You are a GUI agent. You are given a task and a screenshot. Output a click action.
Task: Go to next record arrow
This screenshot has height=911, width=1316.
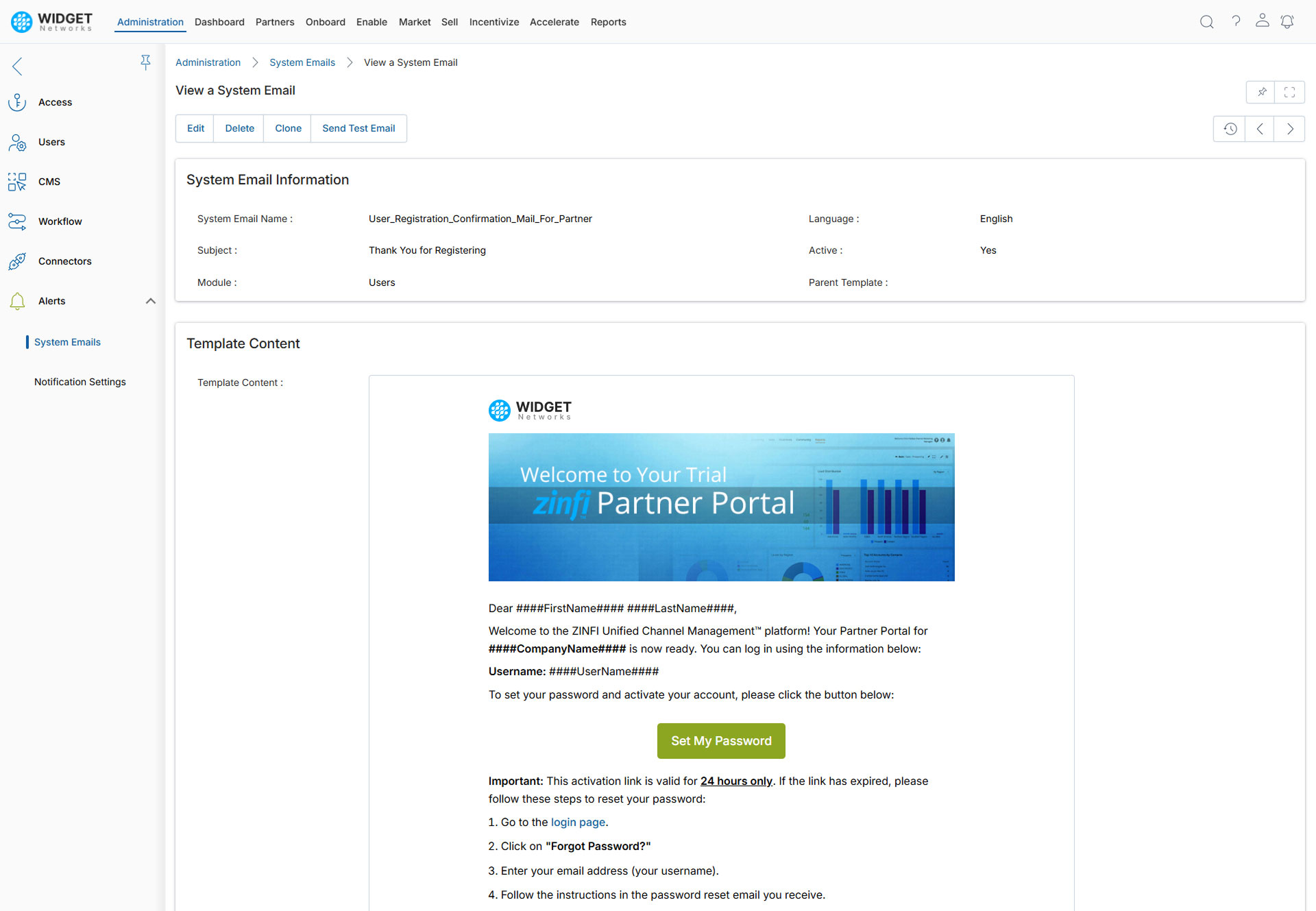[x=1290, y=129]
